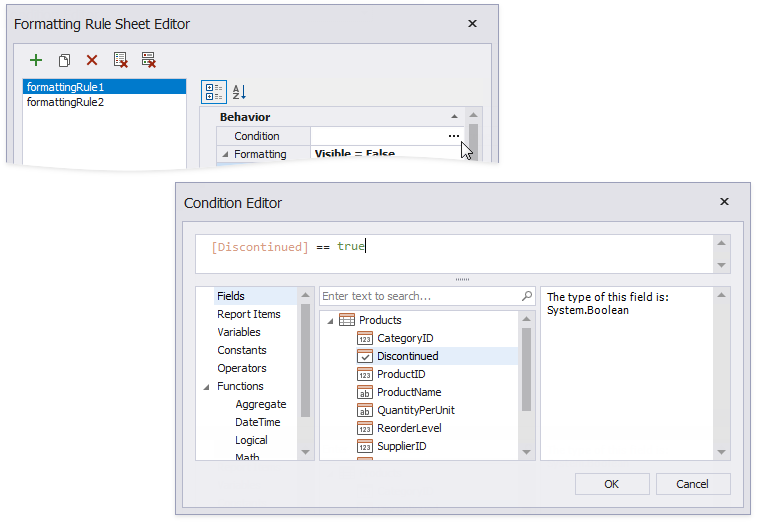Click into the expression text area
Viewport: 761px width, 523px height.
[x=454, y=254]
